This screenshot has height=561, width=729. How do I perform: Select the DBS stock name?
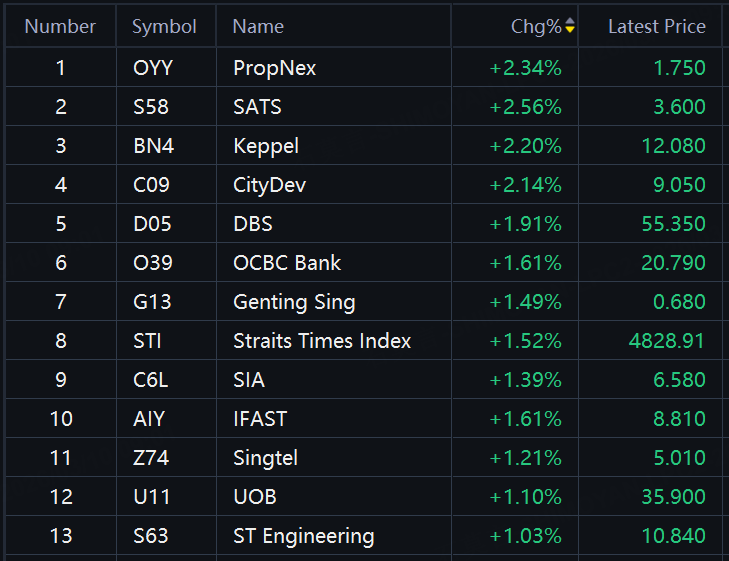[253, 224]
